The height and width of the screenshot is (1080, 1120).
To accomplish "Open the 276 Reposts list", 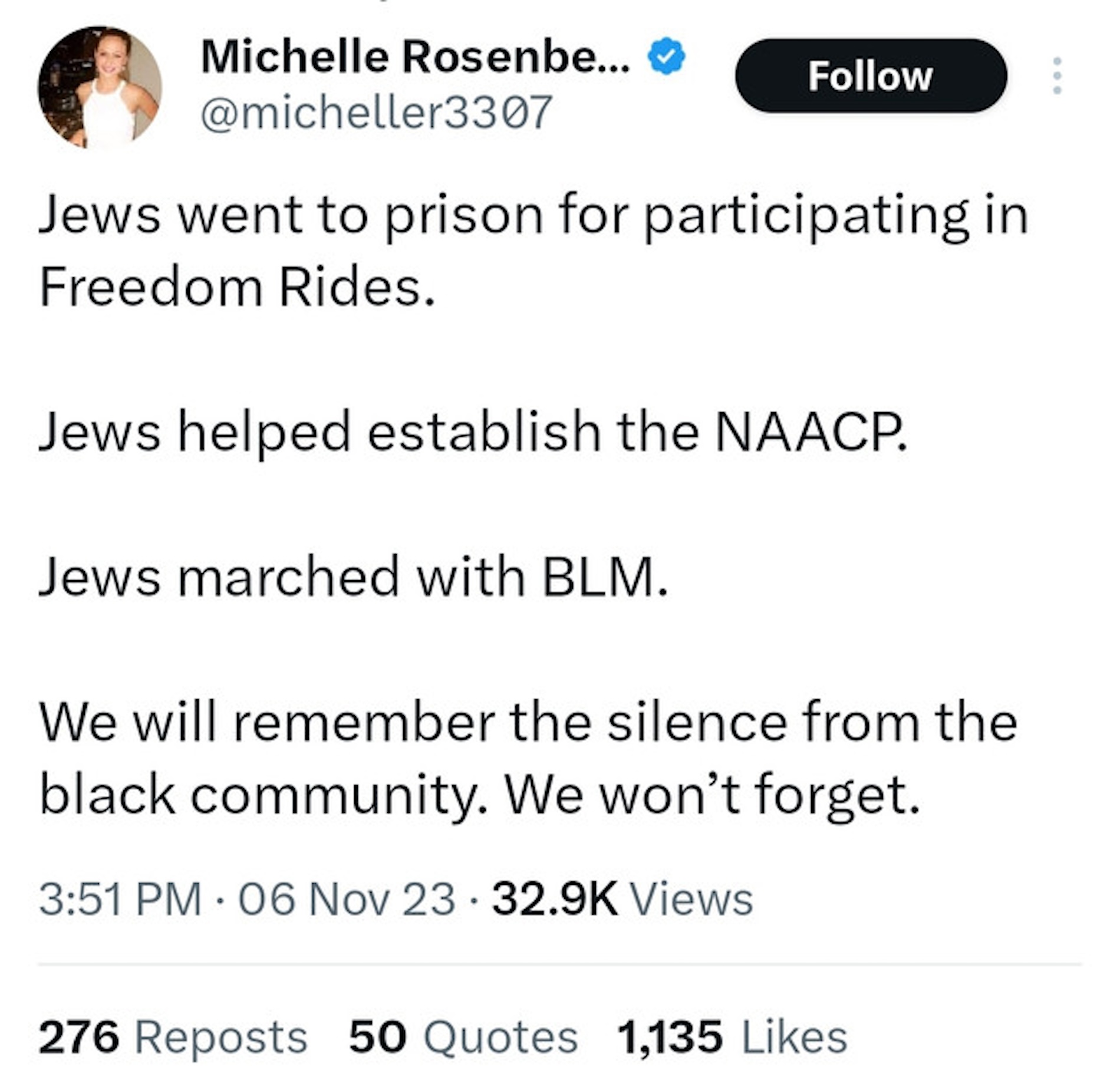I will (173, 1037).
